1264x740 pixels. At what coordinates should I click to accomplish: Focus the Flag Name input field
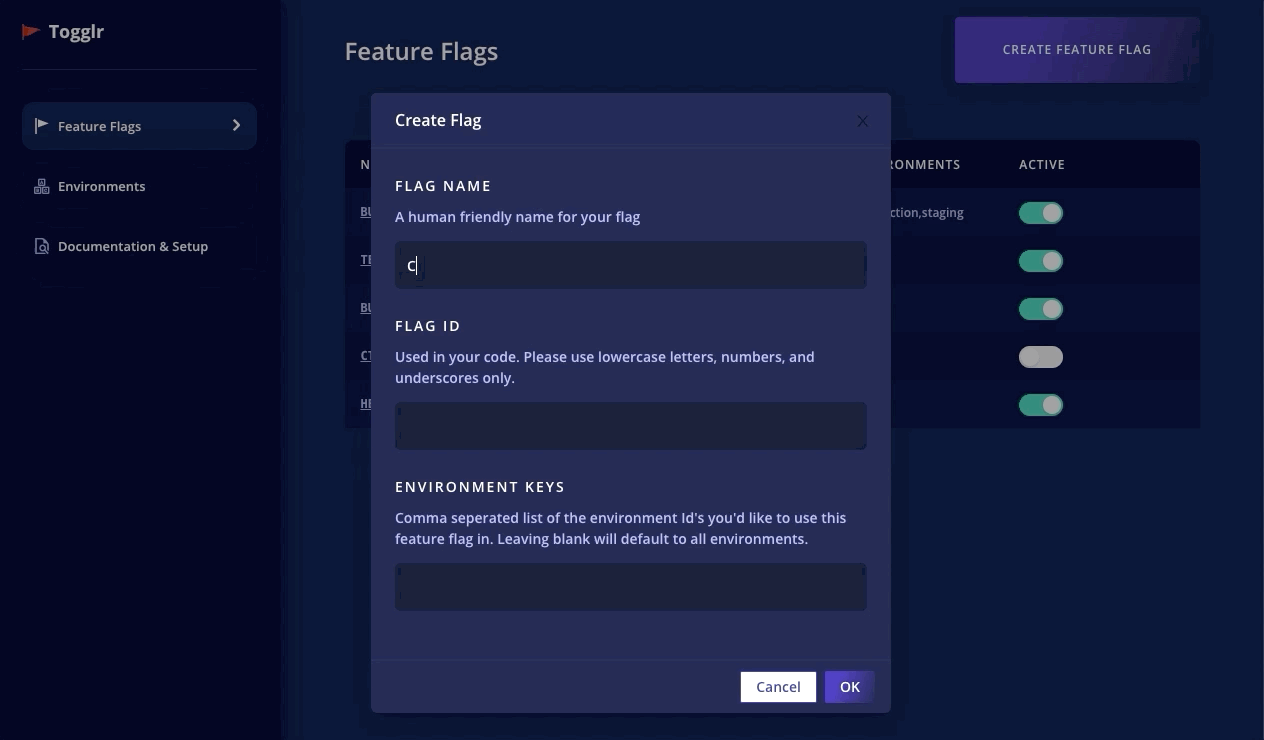pos(631,265)
